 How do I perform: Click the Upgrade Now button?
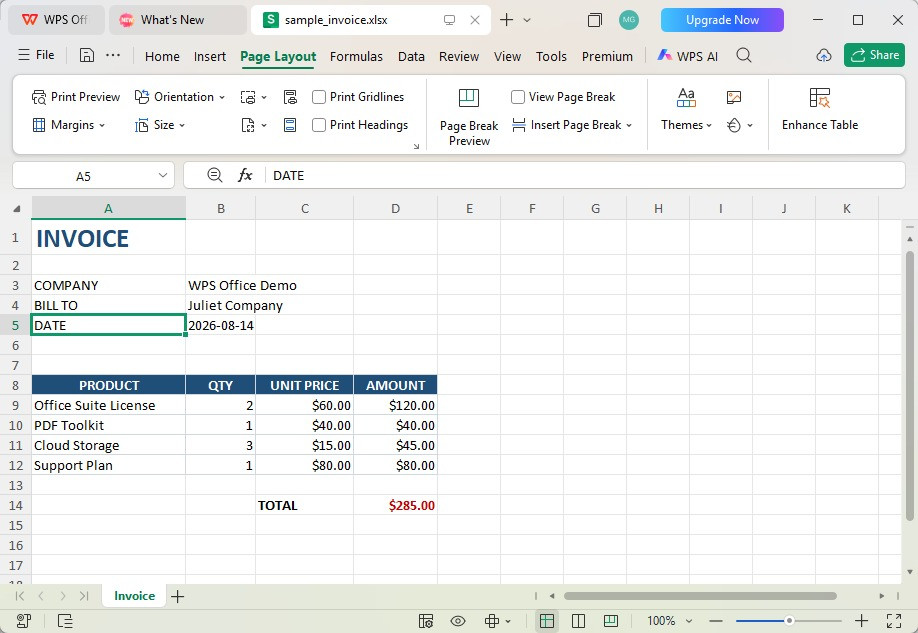722,20
